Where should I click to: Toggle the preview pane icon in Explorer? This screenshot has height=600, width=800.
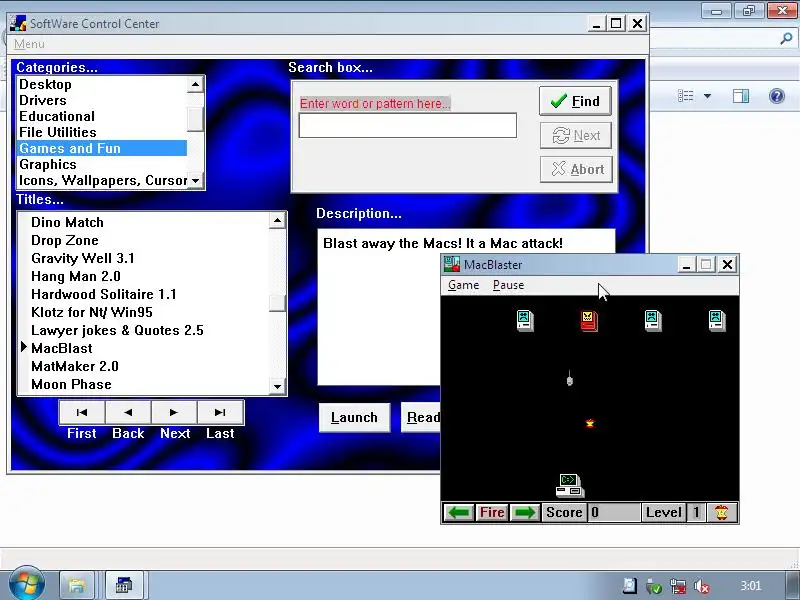tap(741, 96)
